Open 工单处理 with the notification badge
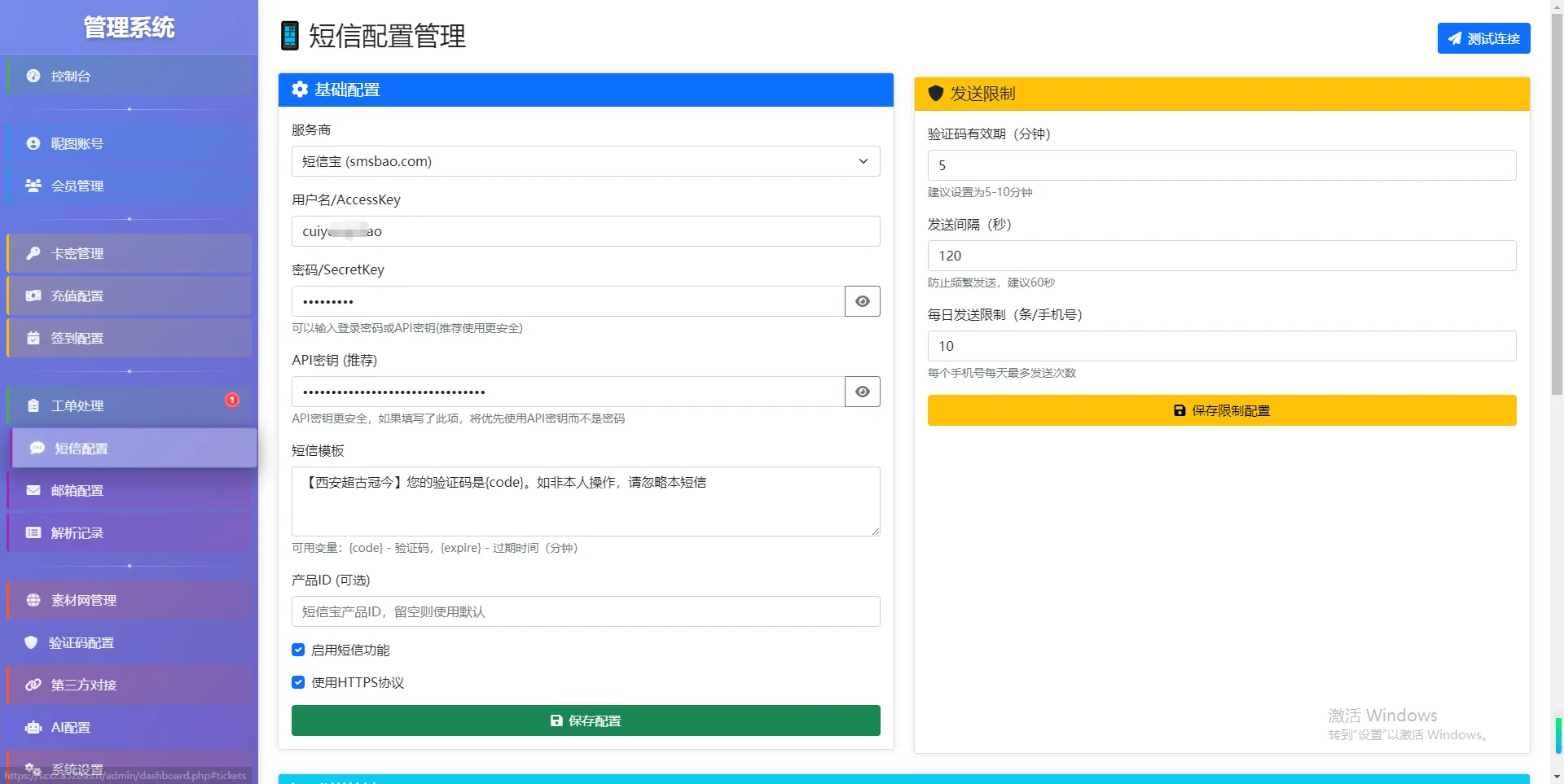1564x784 pixels. (77, 405)
